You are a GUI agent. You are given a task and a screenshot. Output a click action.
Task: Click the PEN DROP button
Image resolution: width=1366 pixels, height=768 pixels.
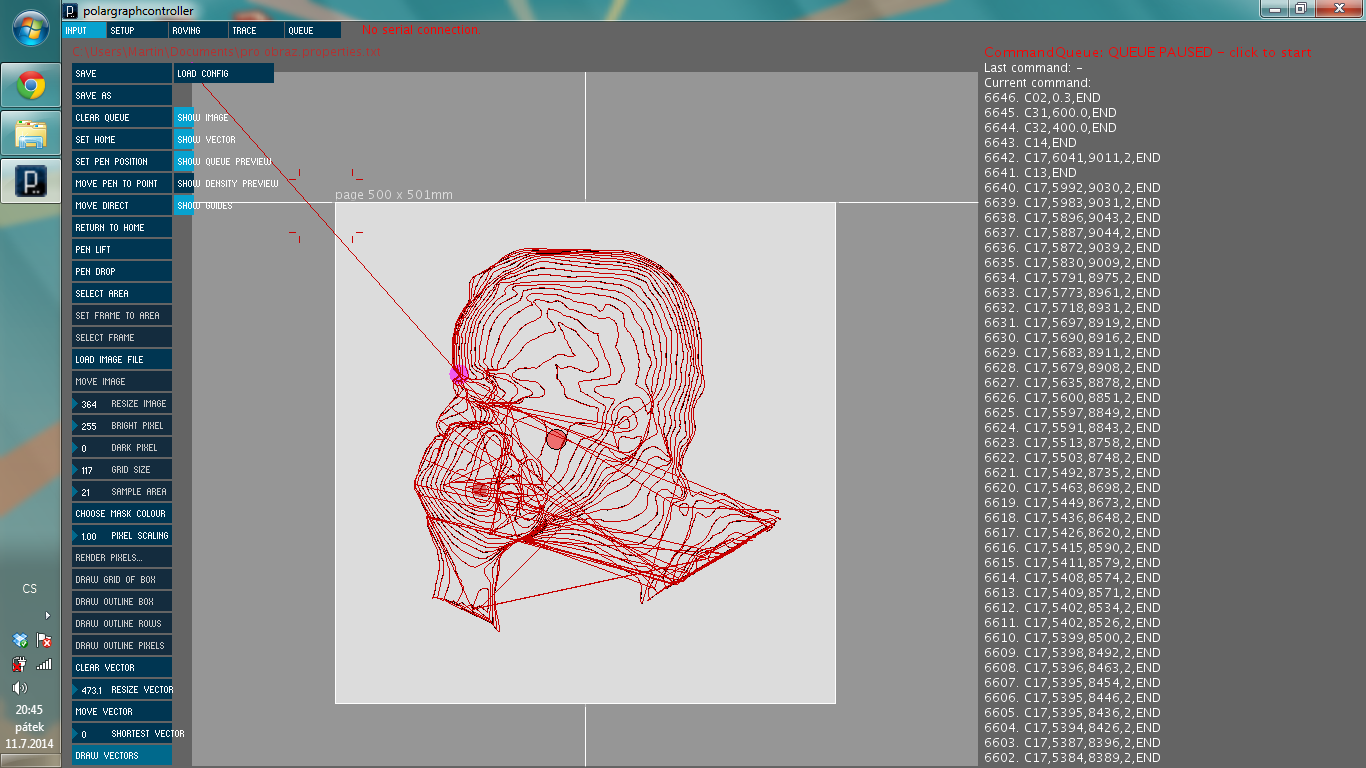pos(122,271)
